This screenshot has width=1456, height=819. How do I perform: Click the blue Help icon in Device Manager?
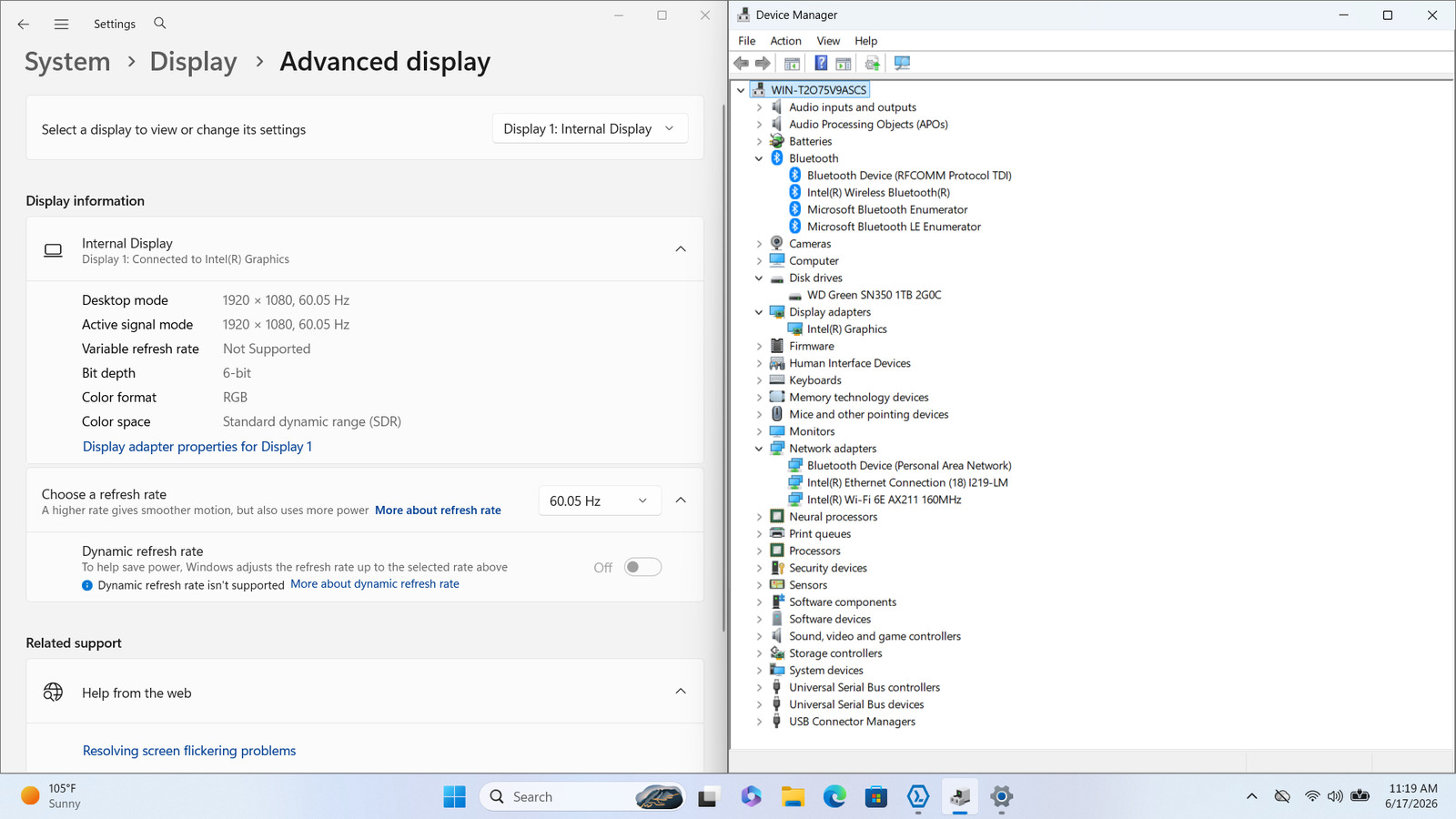[x=821, y=63]
